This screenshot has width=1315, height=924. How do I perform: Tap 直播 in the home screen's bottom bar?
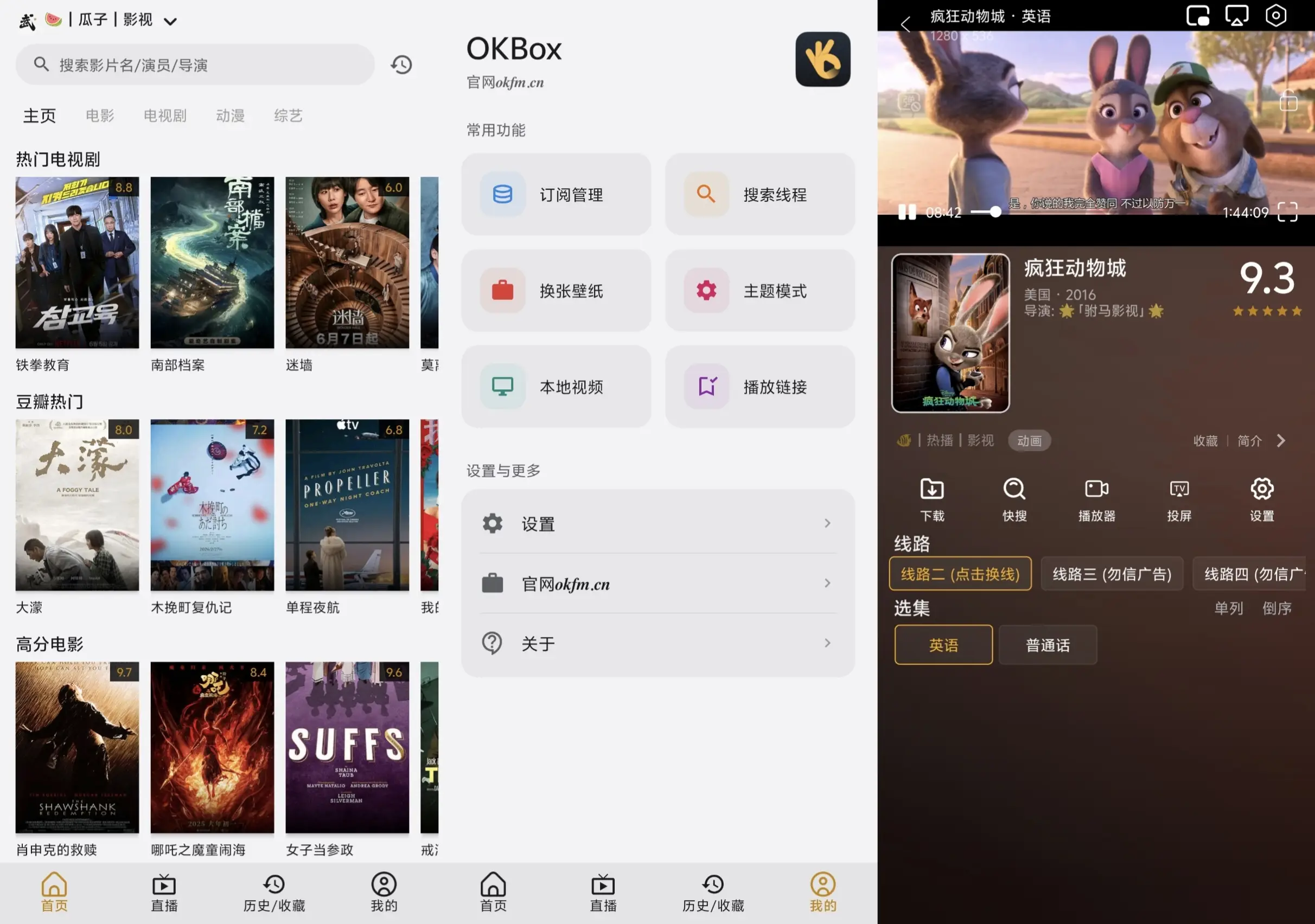coord(164,892)
